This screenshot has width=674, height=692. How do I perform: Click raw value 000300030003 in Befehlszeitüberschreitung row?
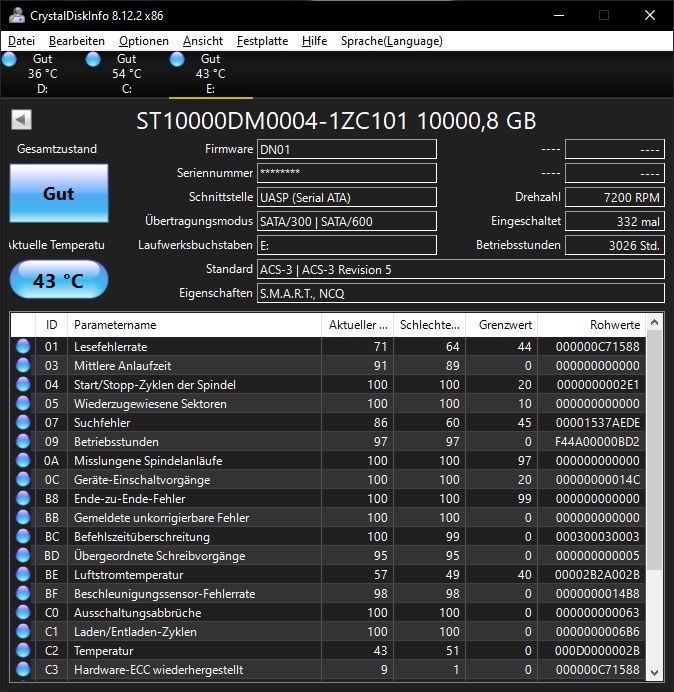[598, 536]
